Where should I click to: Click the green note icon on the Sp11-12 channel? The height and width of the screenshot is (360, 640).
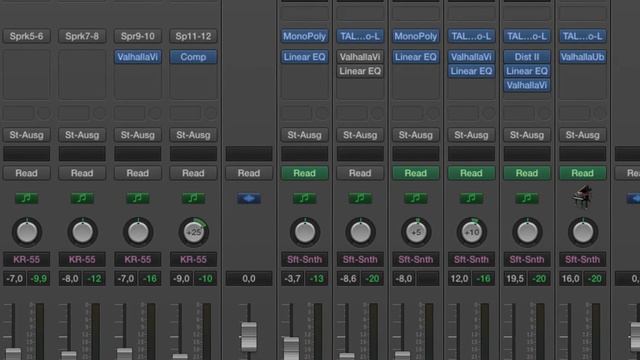point(193,198)
